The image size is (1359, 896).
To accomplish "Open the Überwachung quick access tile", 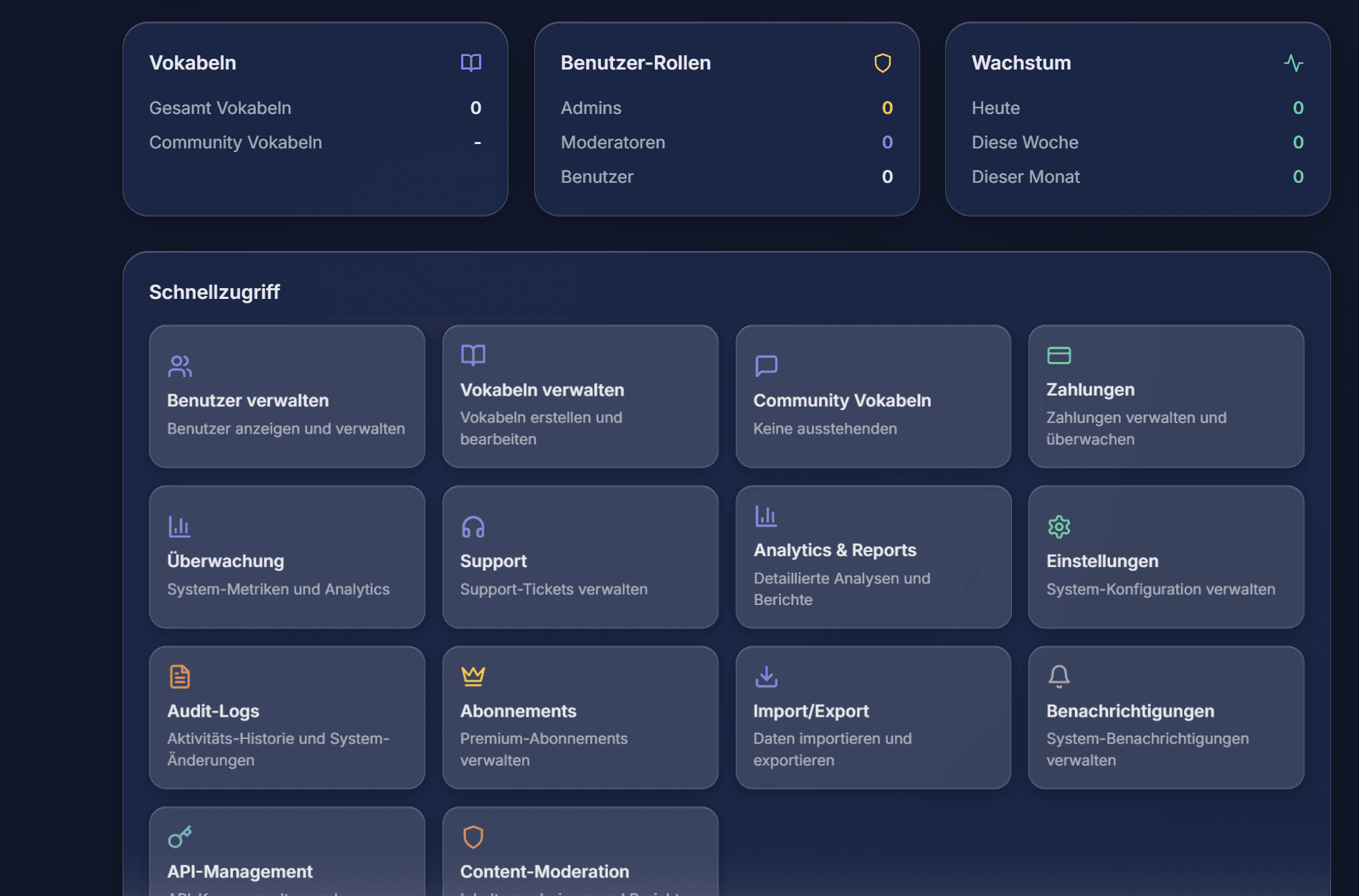I will click(x=287, y=557).
